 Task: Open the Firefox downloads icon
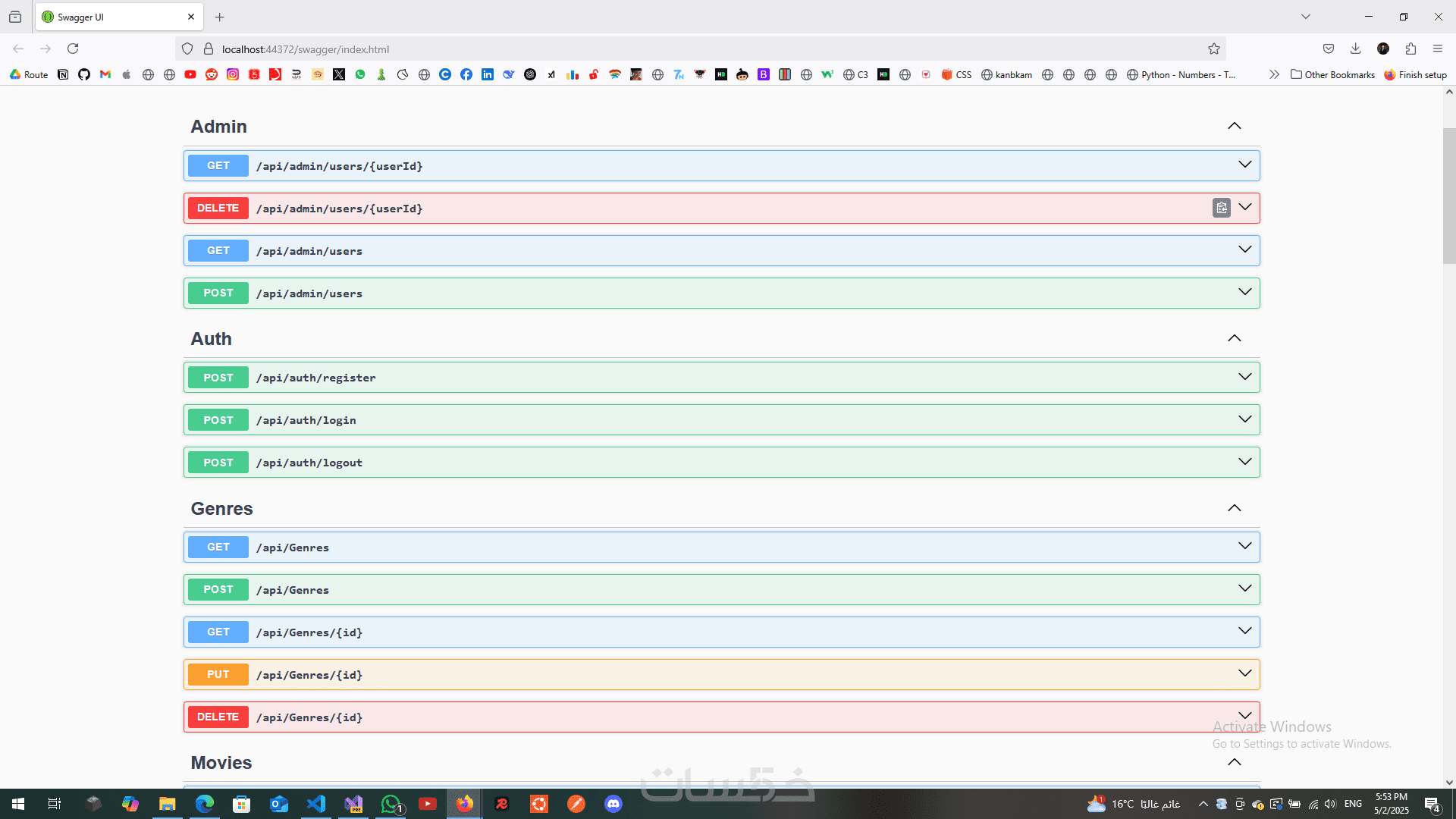click(x=1355, y=49)
